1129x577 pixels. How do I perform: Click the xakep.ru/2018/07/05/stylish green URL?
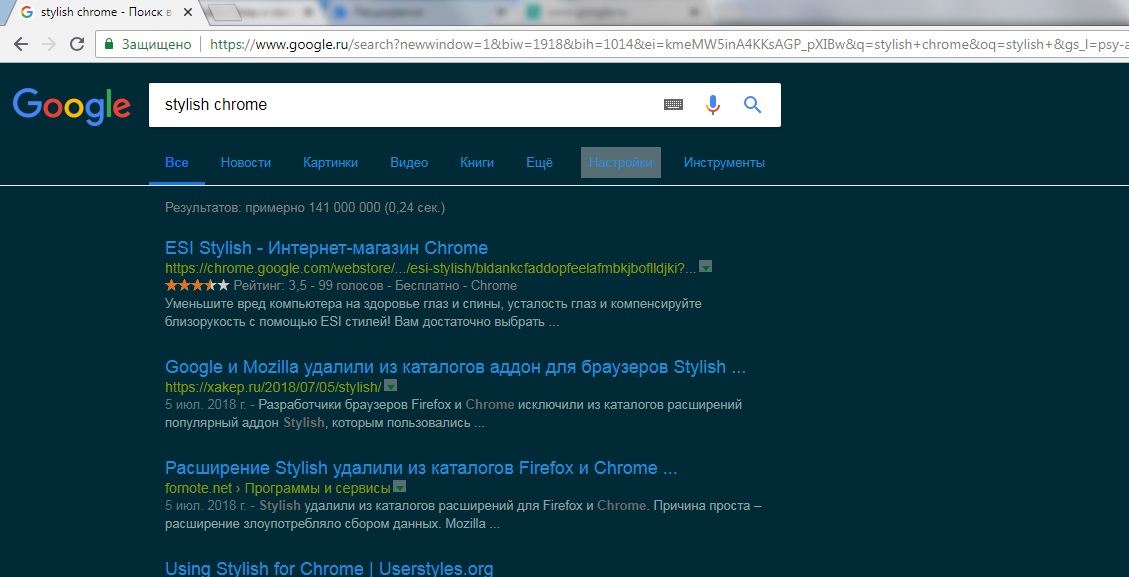[273, 387]
